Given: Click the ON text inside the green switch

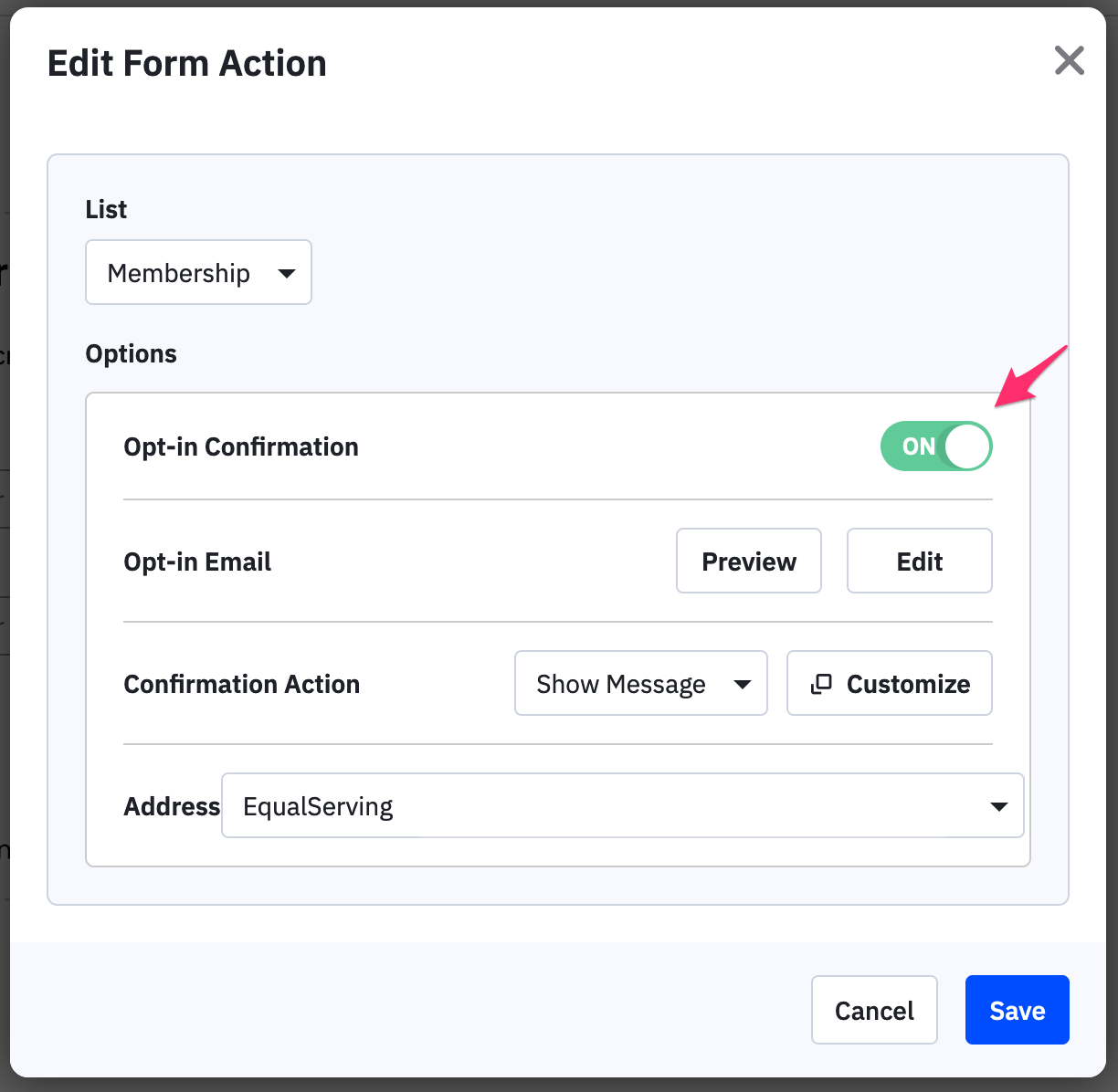Looking at the screenshot, I should click(919, 446).
